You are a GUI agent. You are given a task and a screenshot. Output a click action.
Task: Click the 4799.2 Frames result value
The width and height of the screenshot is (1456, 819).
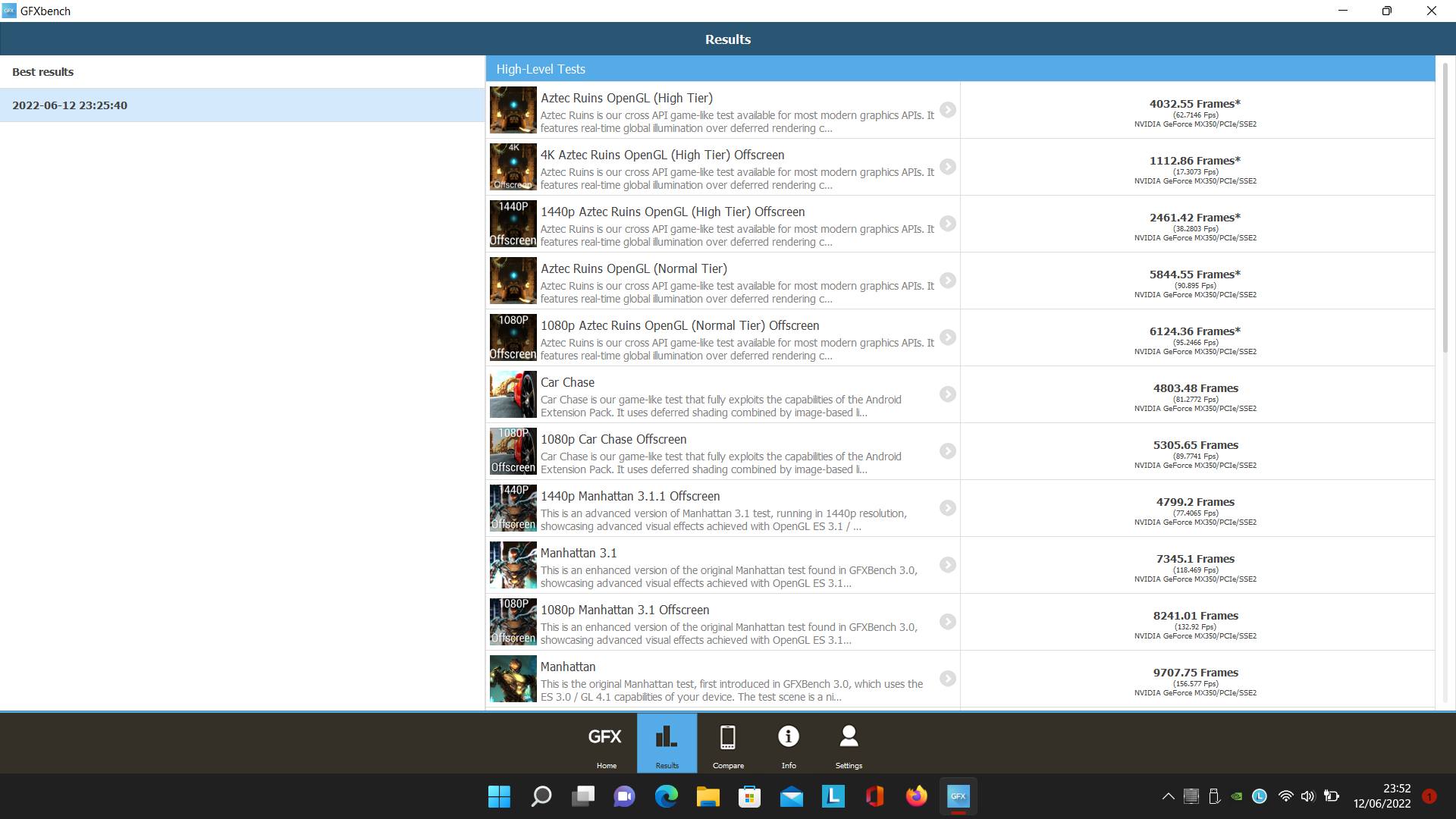(x=1195, y=502)
